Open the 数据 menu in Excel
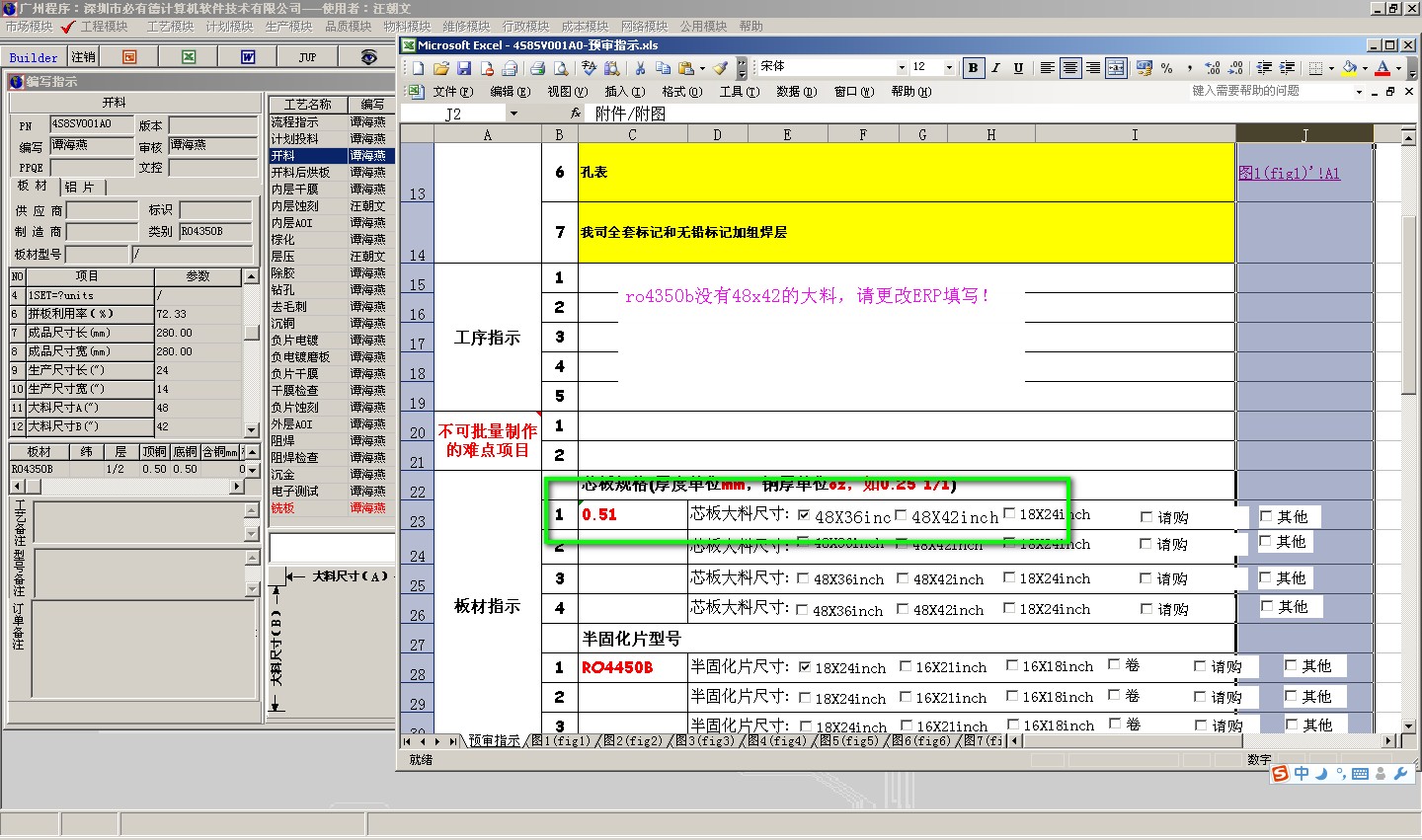Viewport: 1422px width, 840px height. [x=796, y=92]
